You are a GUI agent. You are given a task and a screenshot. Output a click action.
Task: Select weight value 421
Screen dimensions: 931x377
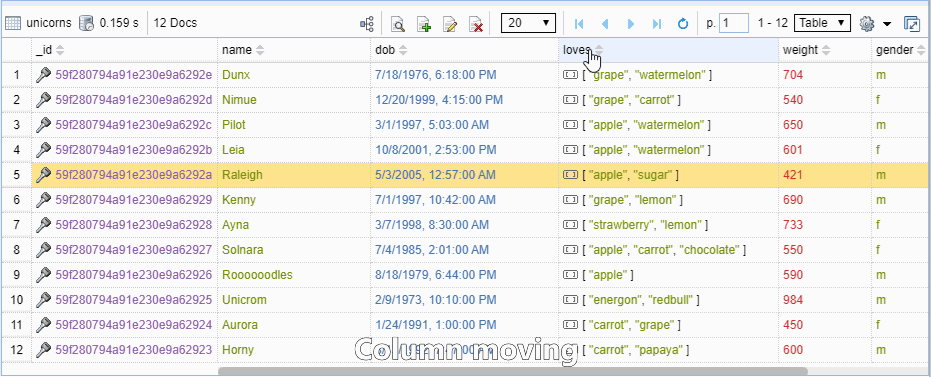coord(793,175)
